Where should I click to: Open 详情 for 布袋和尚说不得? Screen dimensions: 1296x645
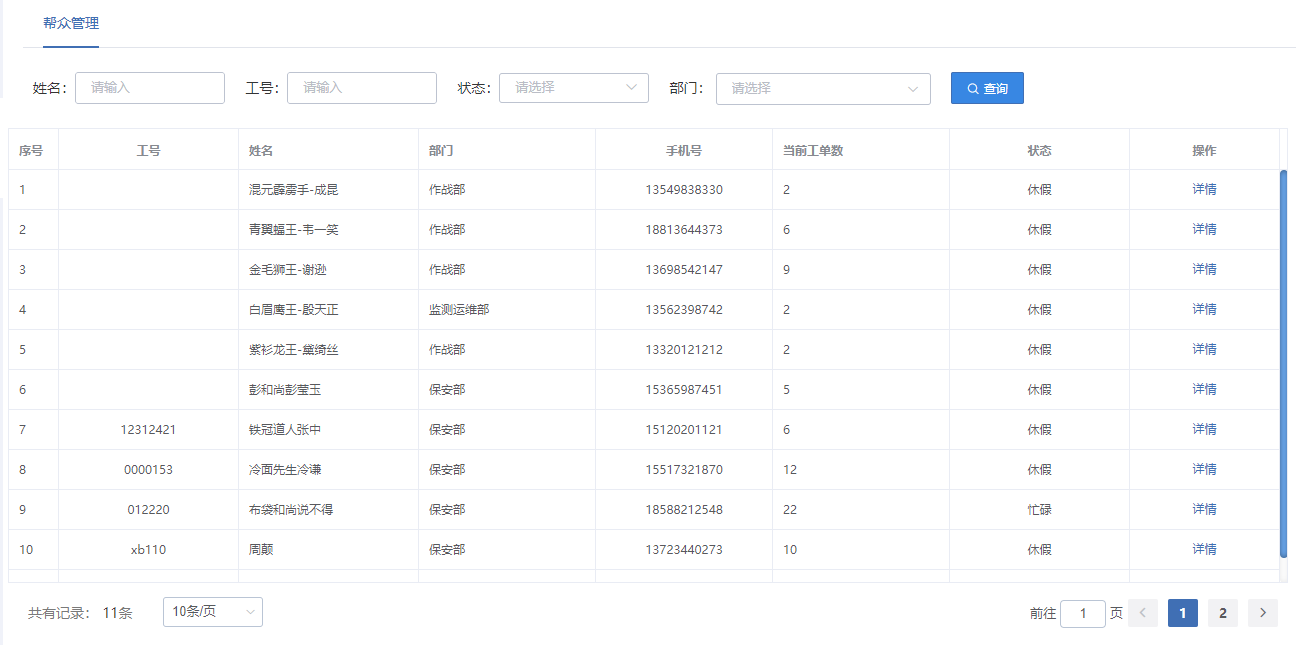click(x=1204, y=509)
